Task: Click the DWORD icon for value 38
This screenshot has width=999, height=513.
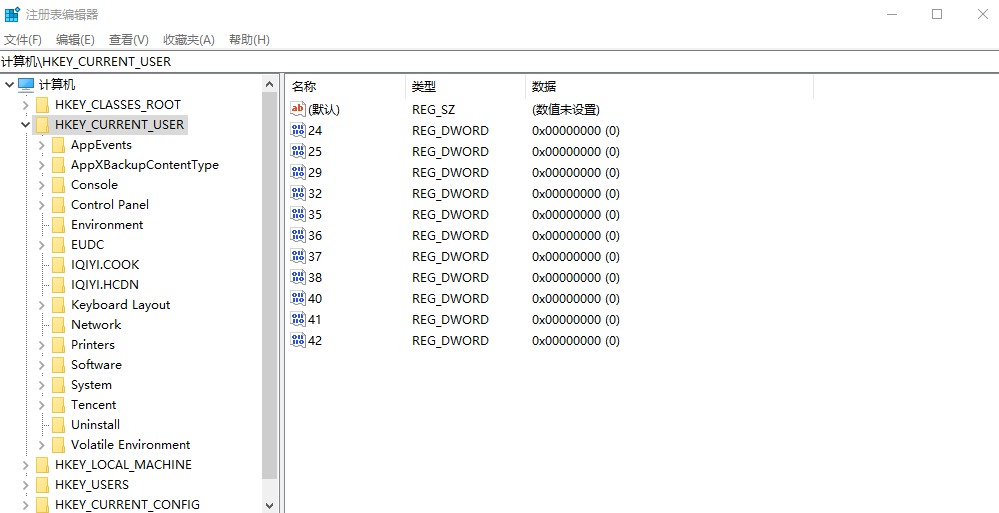Action: 298,278
